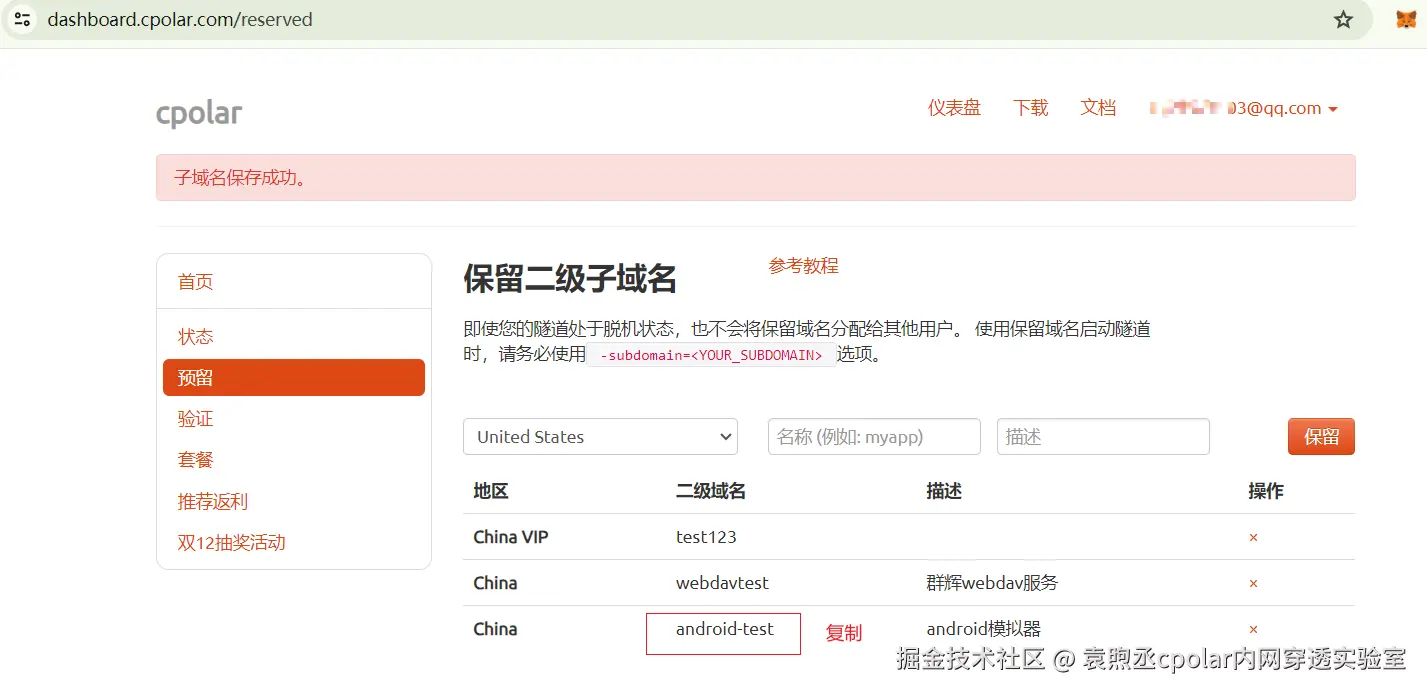
Task: Open 仪表盘 in top navigation
Action: pos(954,108)
